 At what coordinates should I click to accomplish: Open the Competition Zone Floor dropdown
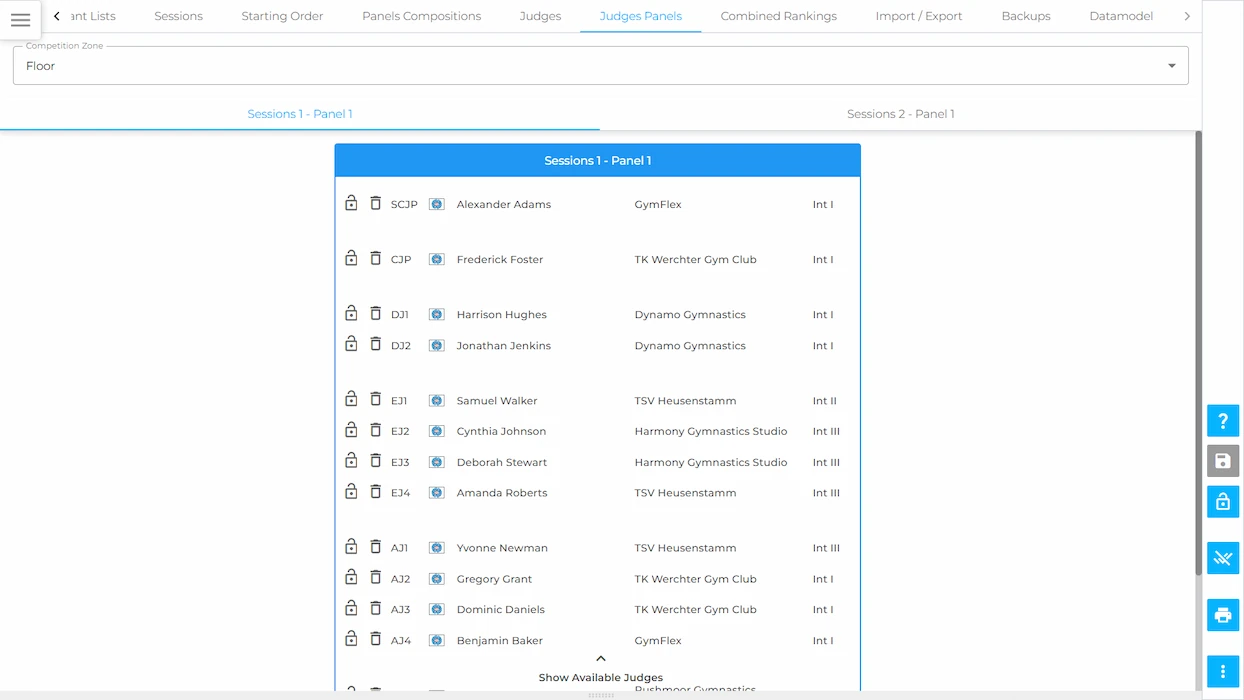[600, 65]
